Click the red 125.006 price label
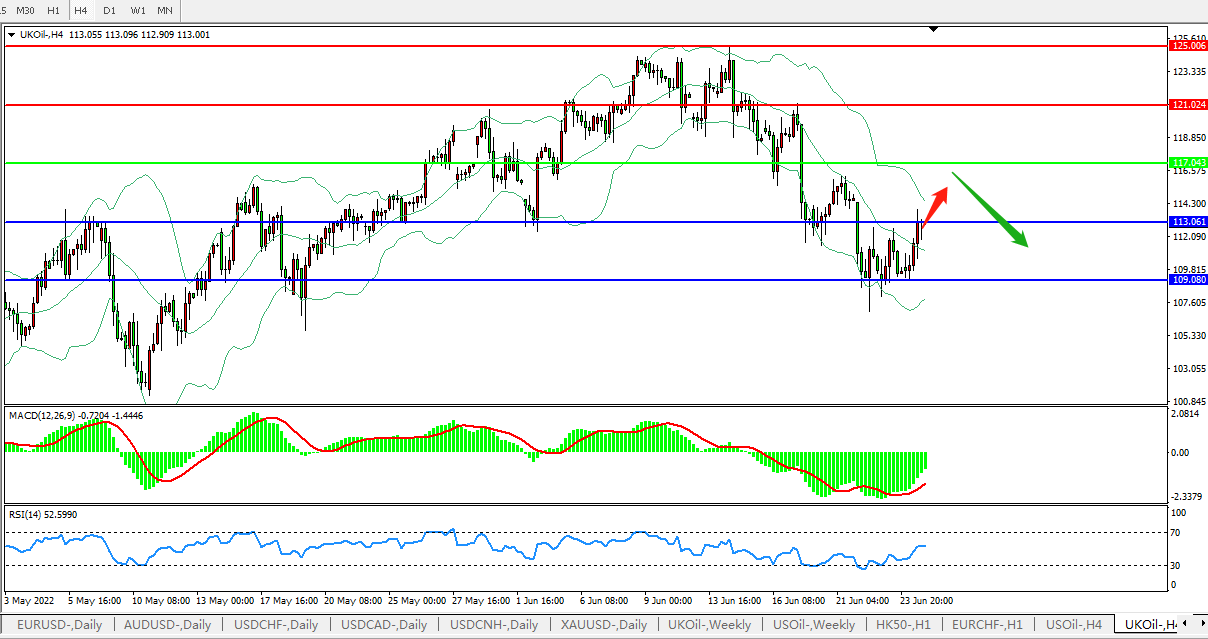The width and height of the screenshot is (1208, 639). (1188, 46)
